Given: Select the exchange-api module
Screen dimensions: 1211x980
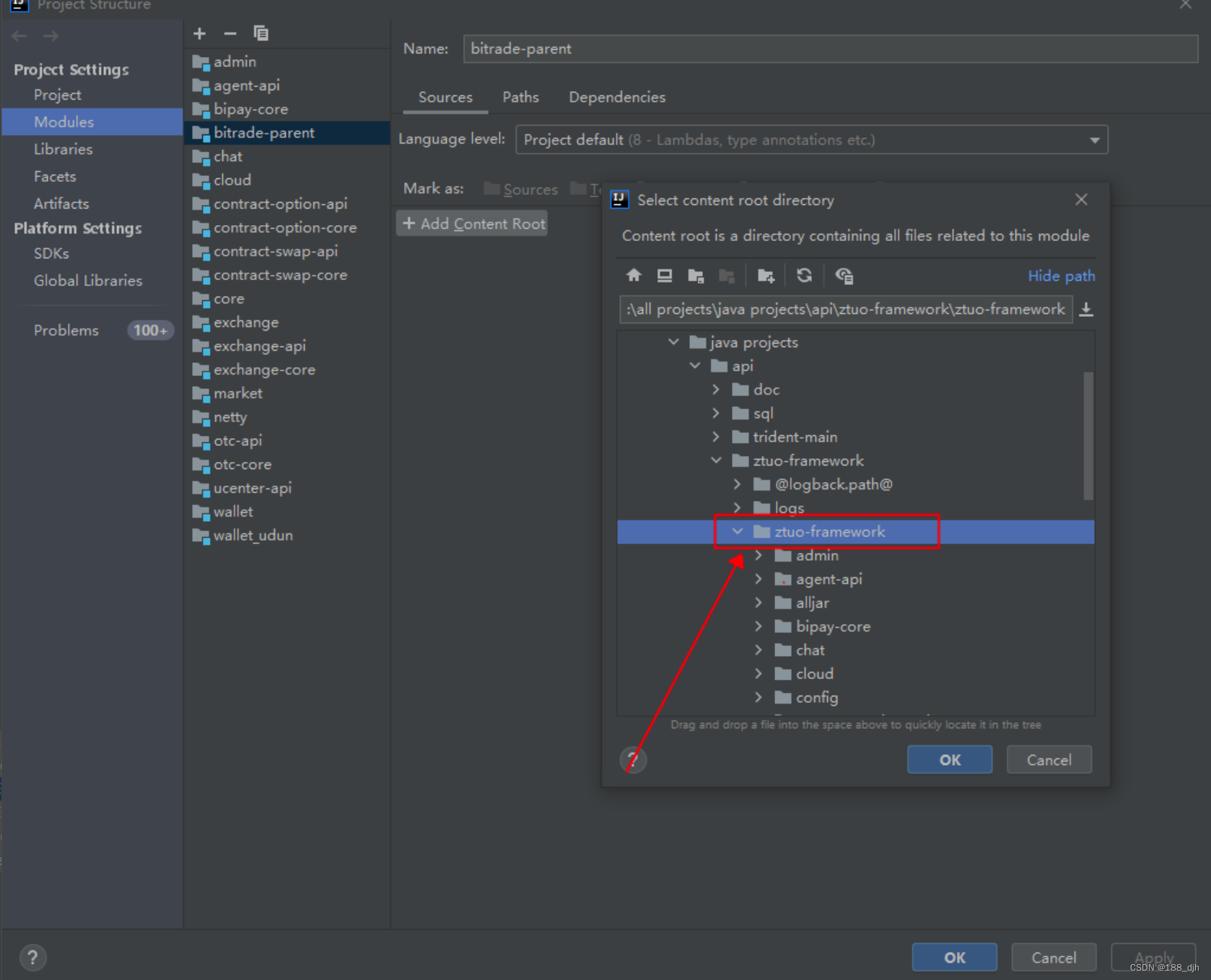Looking at the screenshot, I should [x=260, y=346].
